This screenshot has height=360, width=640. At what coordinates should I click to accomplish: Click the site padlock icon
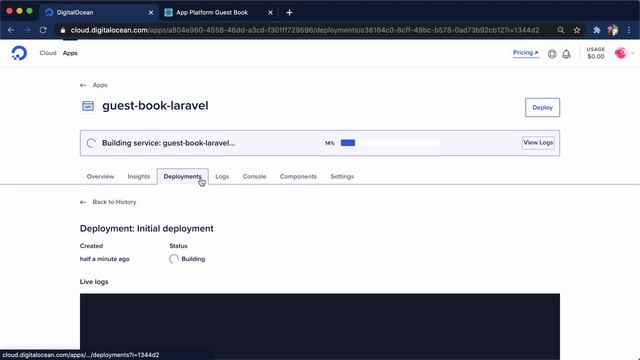(x=62, y=30)
